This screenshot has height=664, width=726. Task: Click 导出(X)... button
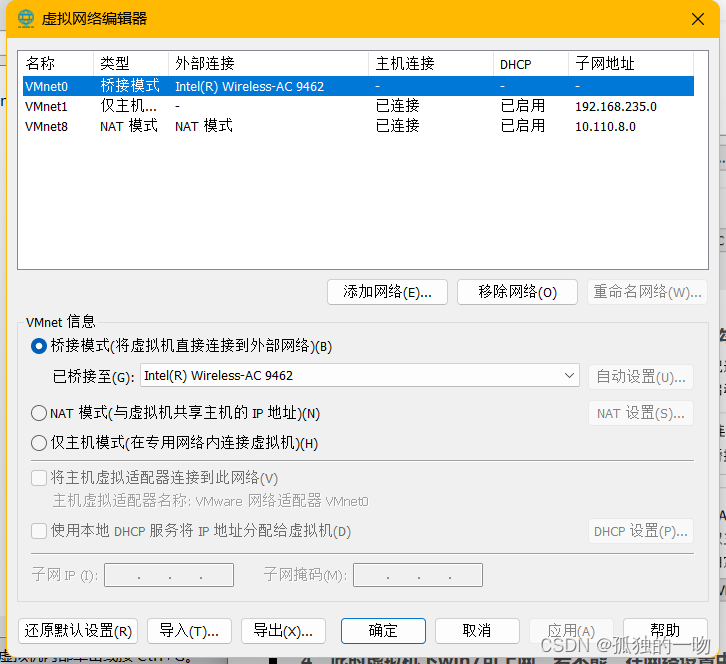pyautogui.click(x=283, y=631)
